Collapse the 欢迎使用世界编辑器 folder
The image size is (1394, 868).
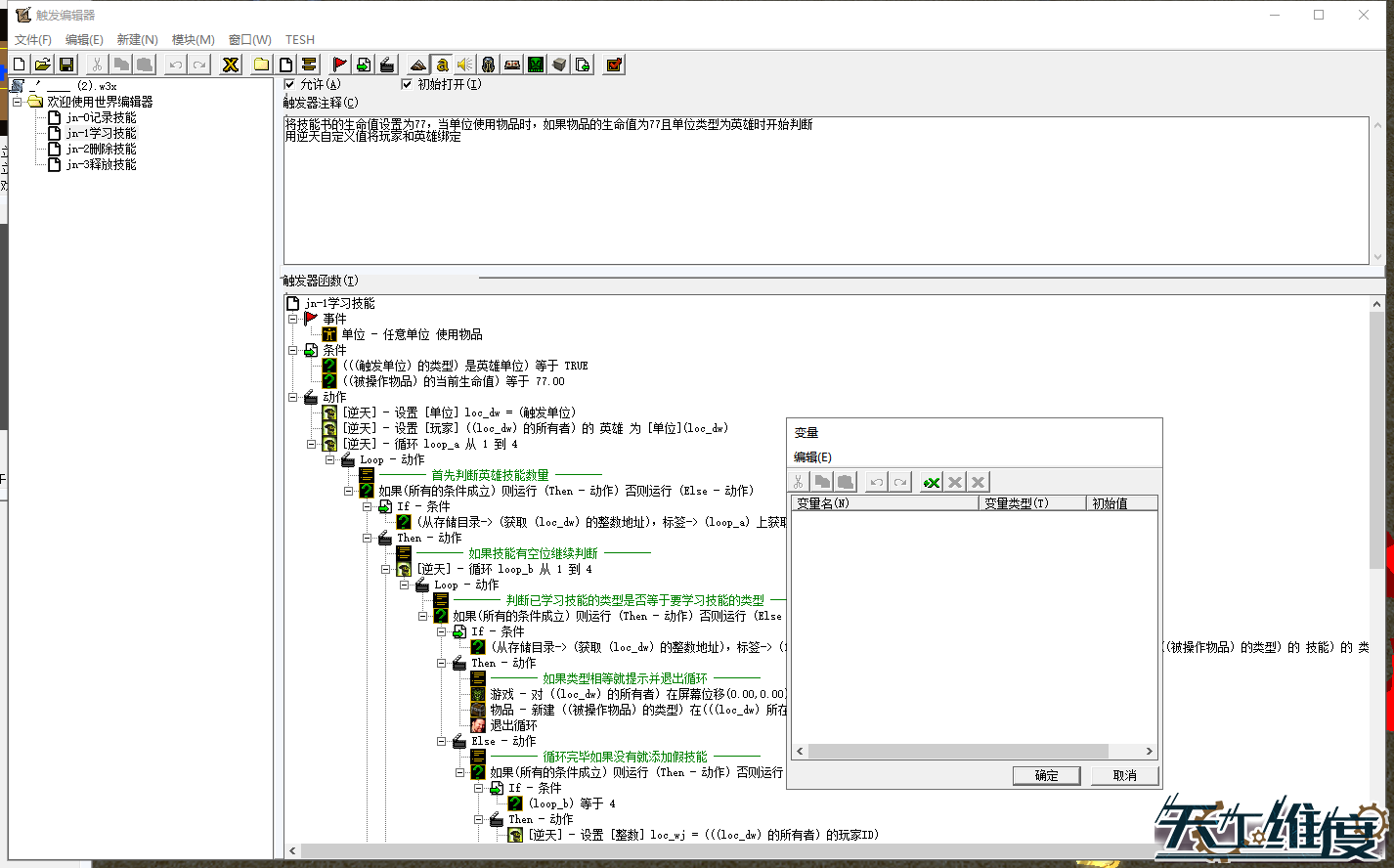[17, 102]
